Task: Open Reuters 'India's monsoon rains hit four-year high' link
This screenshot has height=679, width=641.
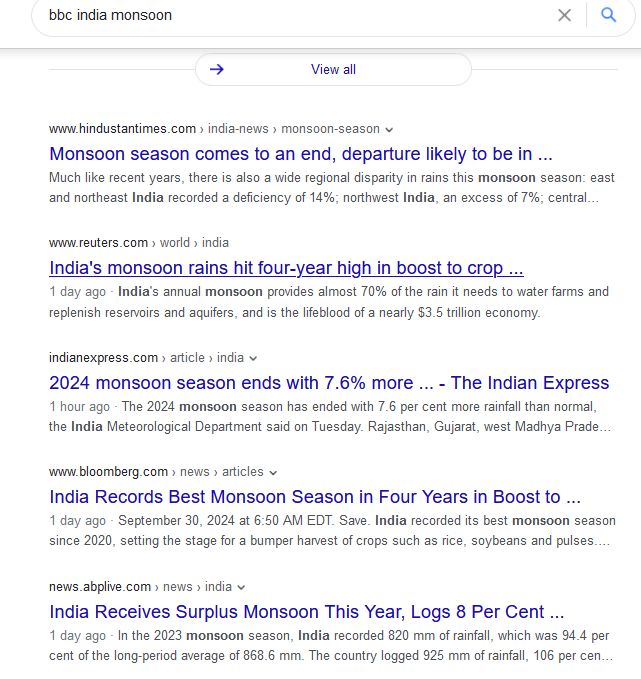Action: [x=286, y=268]
